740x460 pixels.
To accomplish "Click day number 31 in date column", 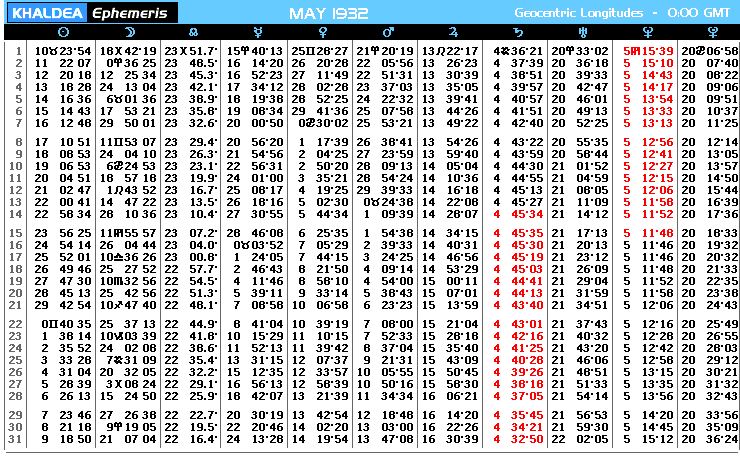I will pyautogui.click(x=16, y=439).
